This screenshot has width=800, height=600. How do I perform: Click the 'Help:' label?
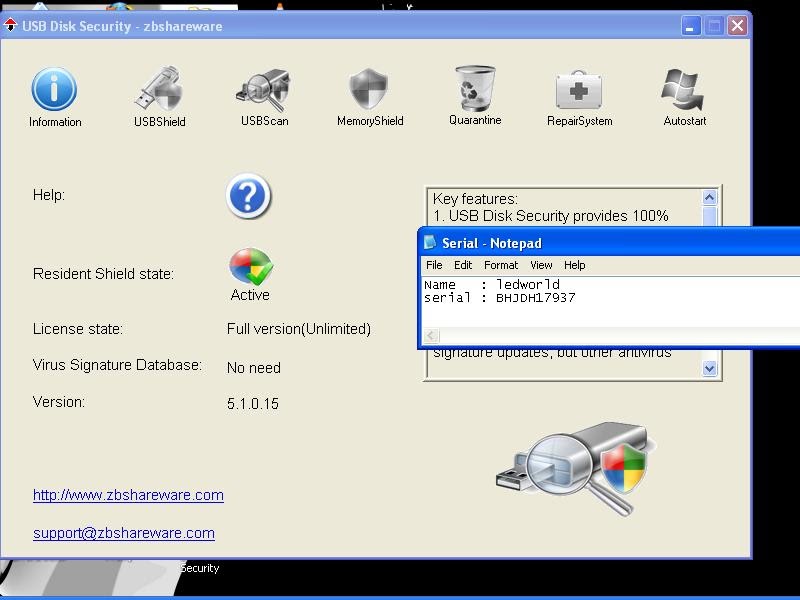(48, 195)
